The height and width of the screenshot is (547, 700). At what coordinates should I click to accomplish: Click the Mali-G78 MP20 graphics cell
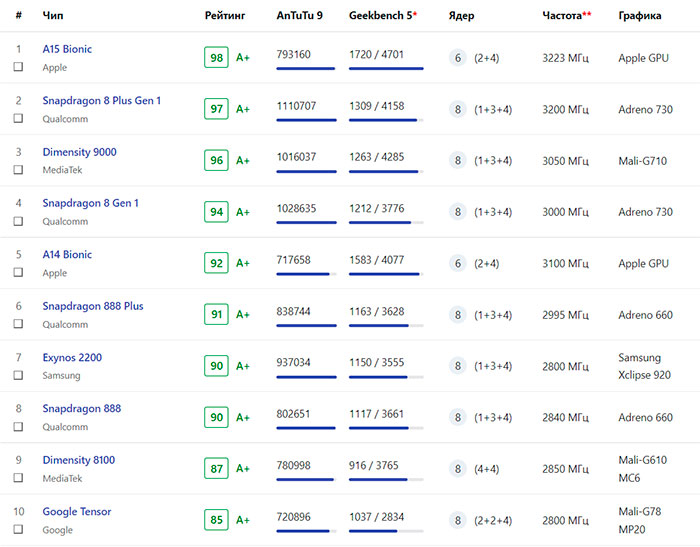640,520
